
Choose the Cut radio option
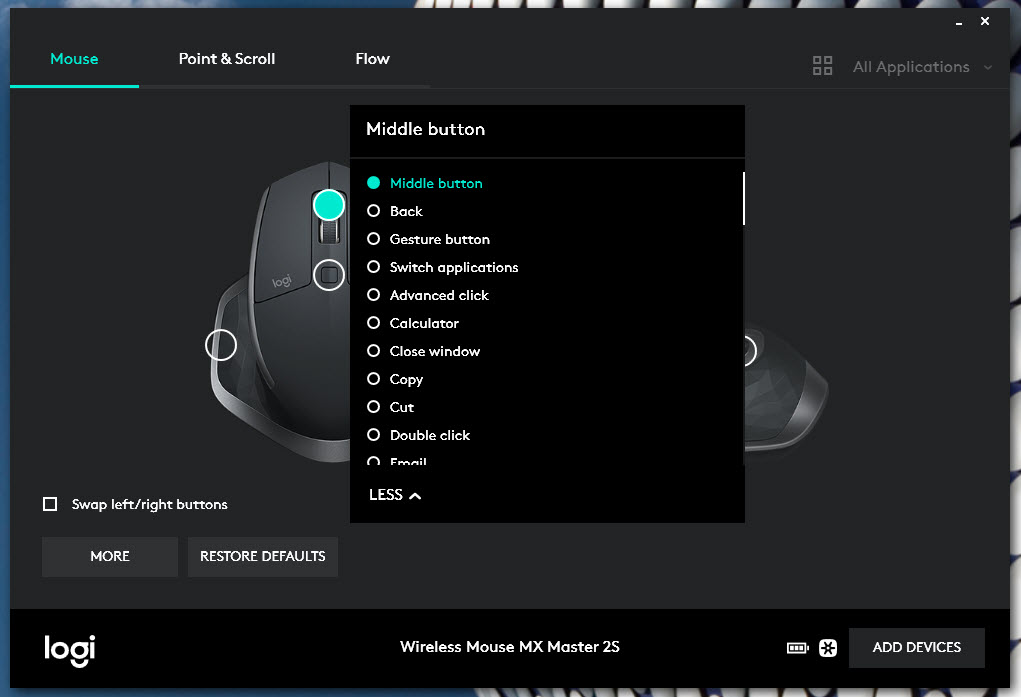coord(373,407)
